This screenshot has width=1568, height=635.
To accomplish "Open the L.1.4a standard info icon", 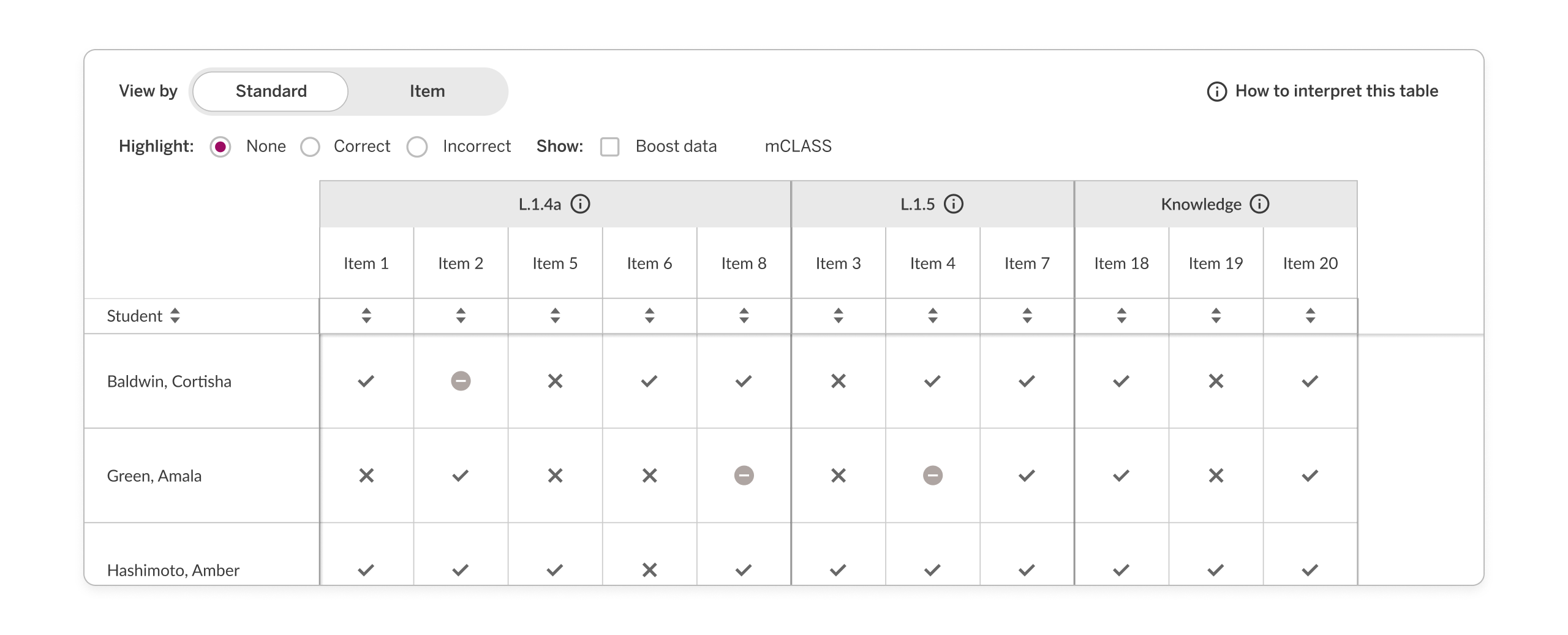I will pyautogui.click(x=581, y=204).
